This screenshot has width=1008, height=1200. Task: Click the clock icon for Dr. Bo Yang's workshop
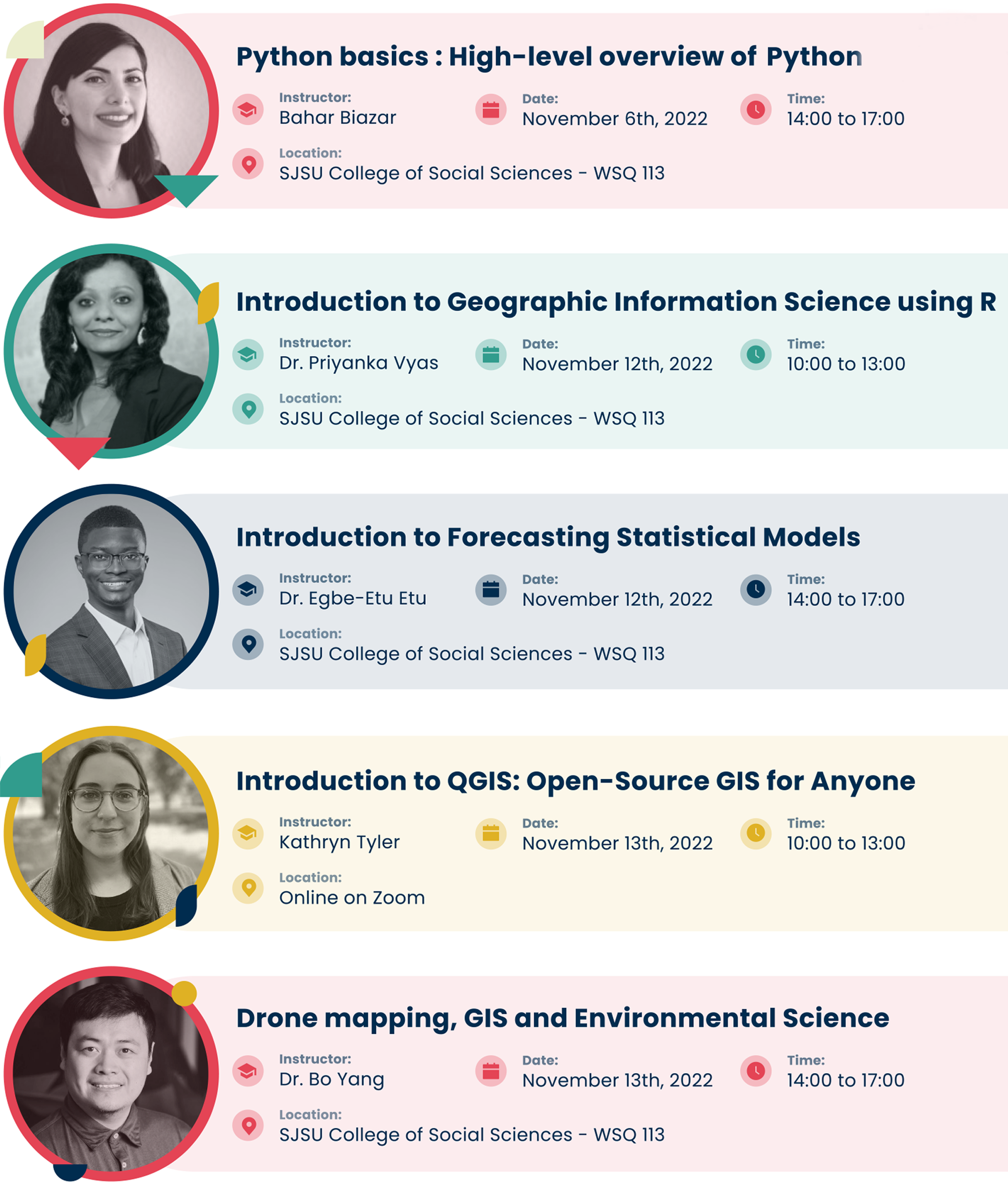point(756,1071)
